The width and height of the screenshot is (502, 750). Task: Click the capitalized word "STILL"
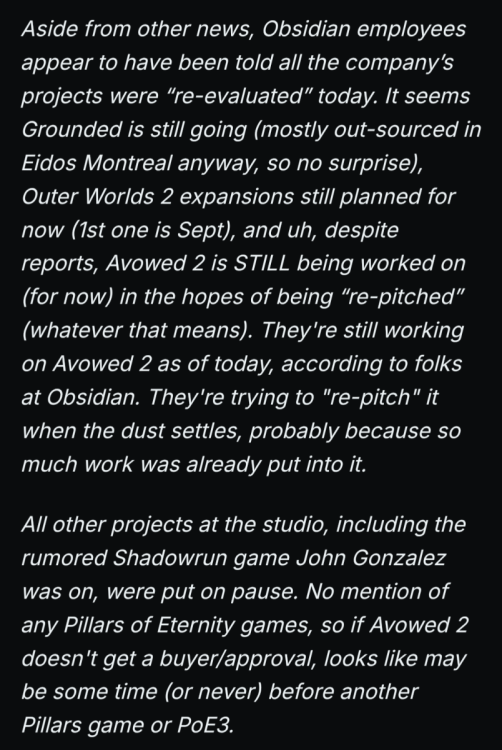coord(261,264)
